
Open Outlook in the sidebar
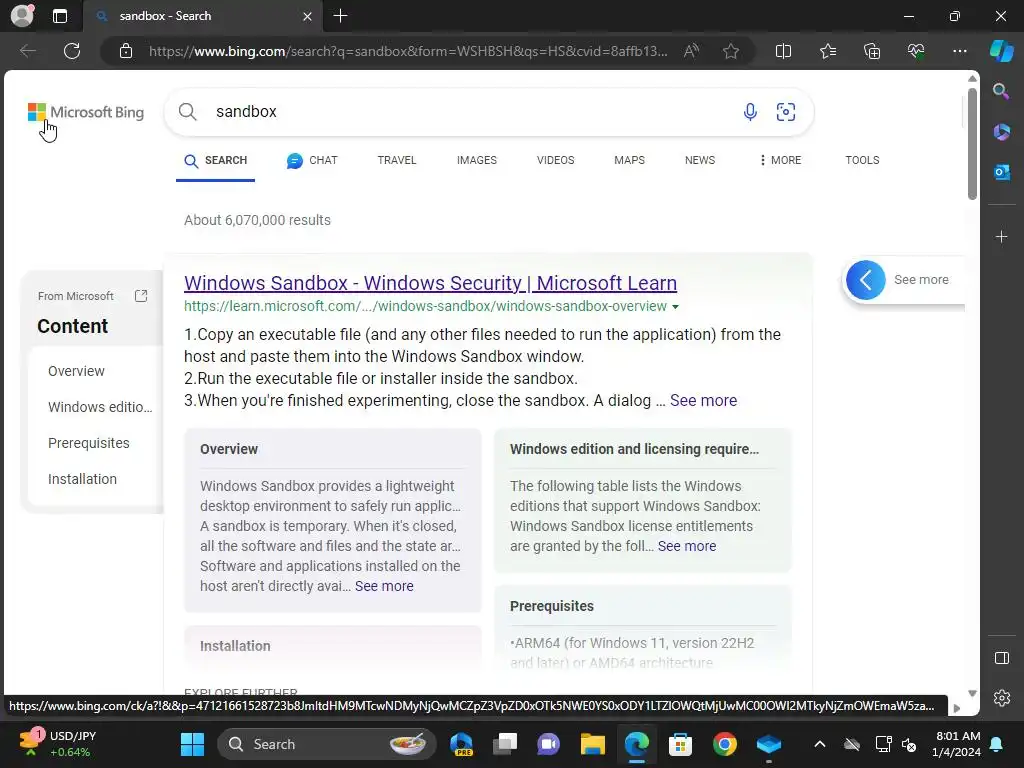1001,172
